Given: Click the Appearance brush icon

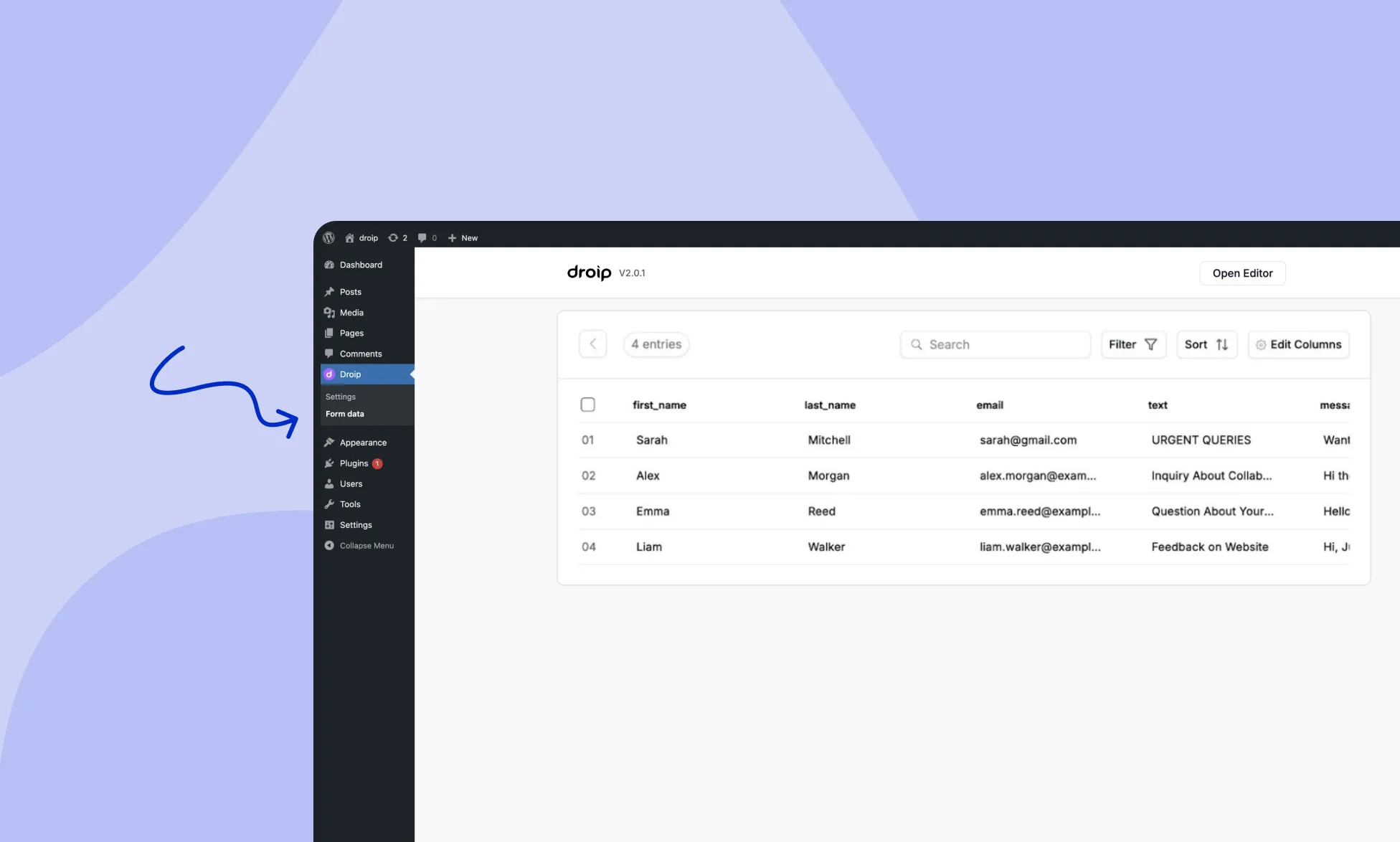Looking at the screenshot, I should 329,443.
